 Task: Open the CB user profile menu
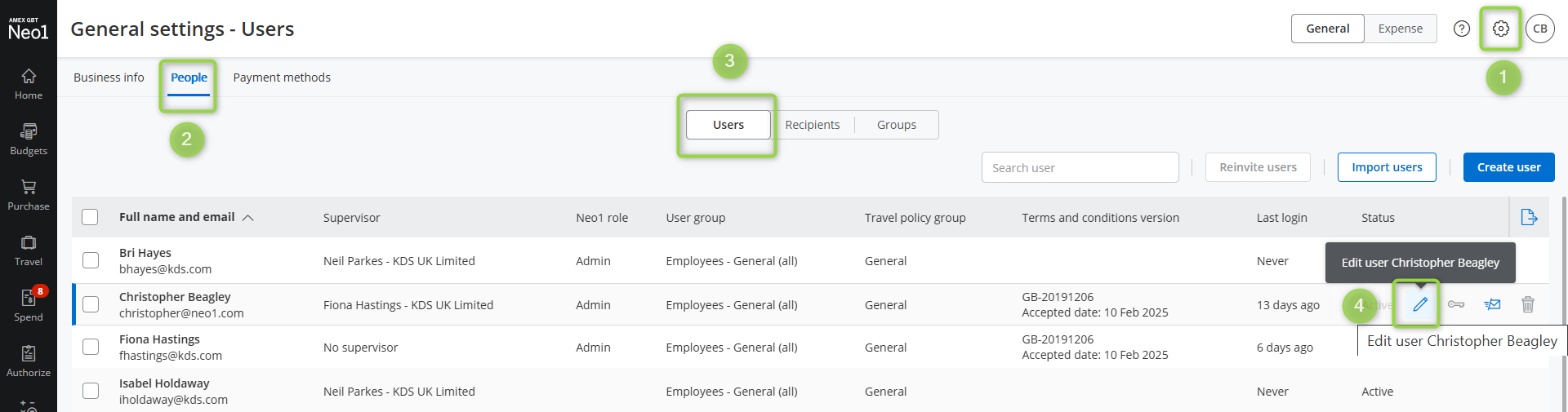click(x=1539, y=29)
